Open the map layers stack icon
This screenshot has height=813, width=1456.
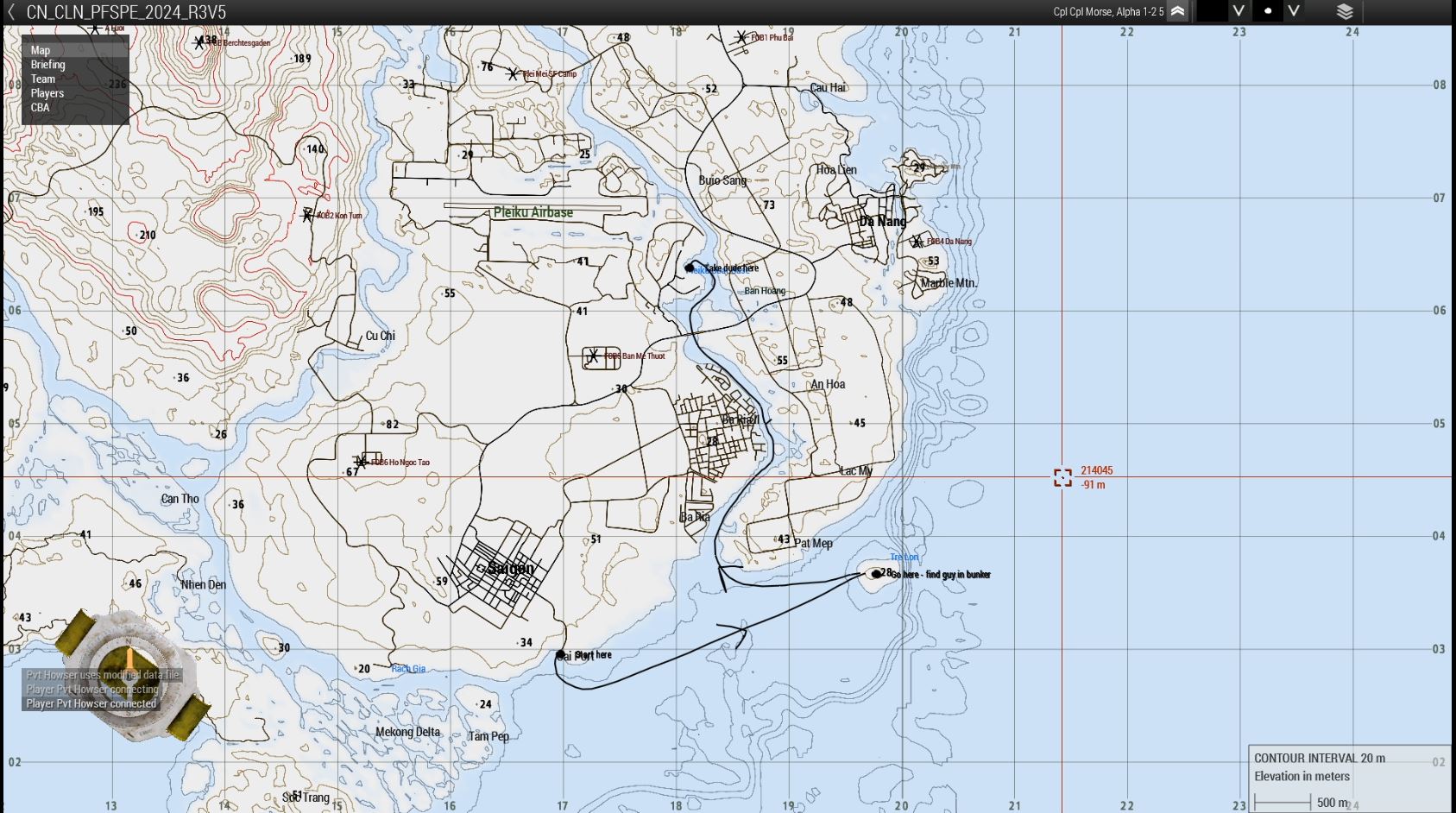(x=1345, y=11)
